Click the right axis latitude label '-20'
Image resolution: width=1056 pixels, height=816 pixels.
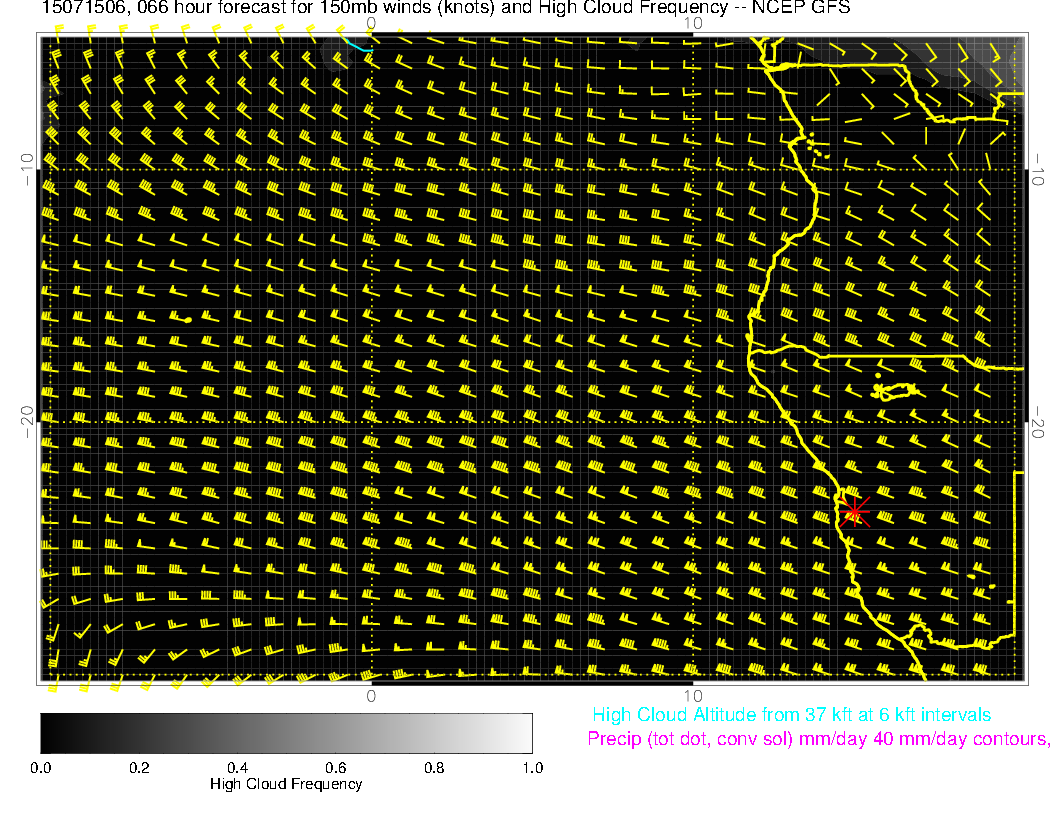(x=1040, y=422)
